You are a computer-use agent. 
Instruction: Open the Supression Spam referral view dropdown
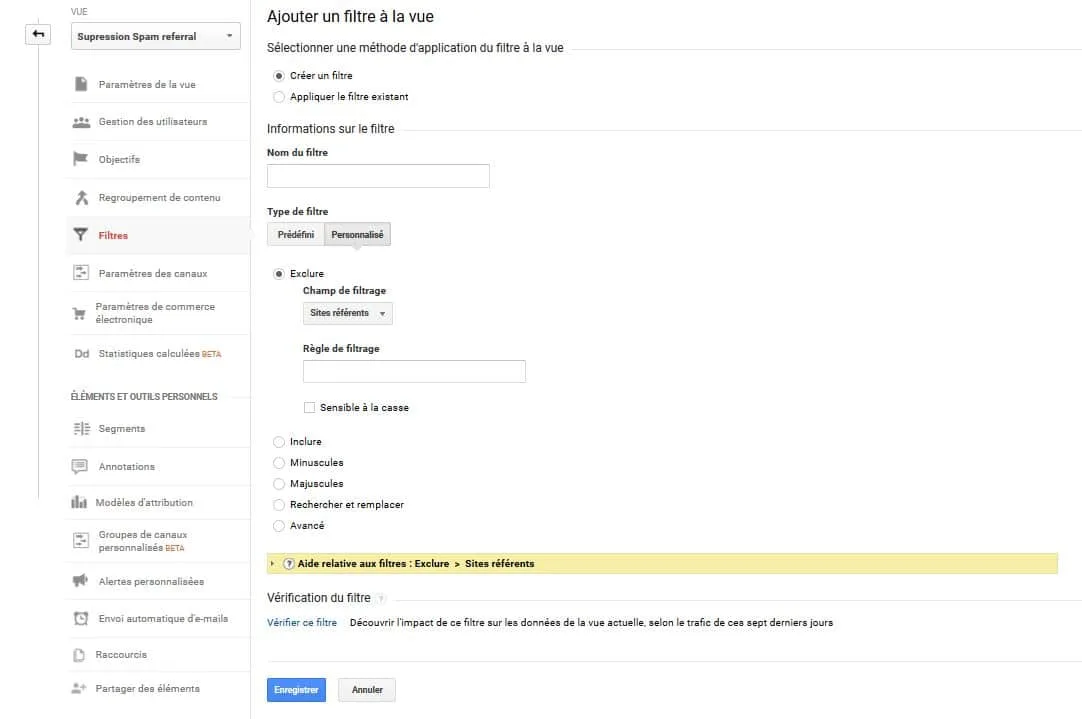[155, 37]
